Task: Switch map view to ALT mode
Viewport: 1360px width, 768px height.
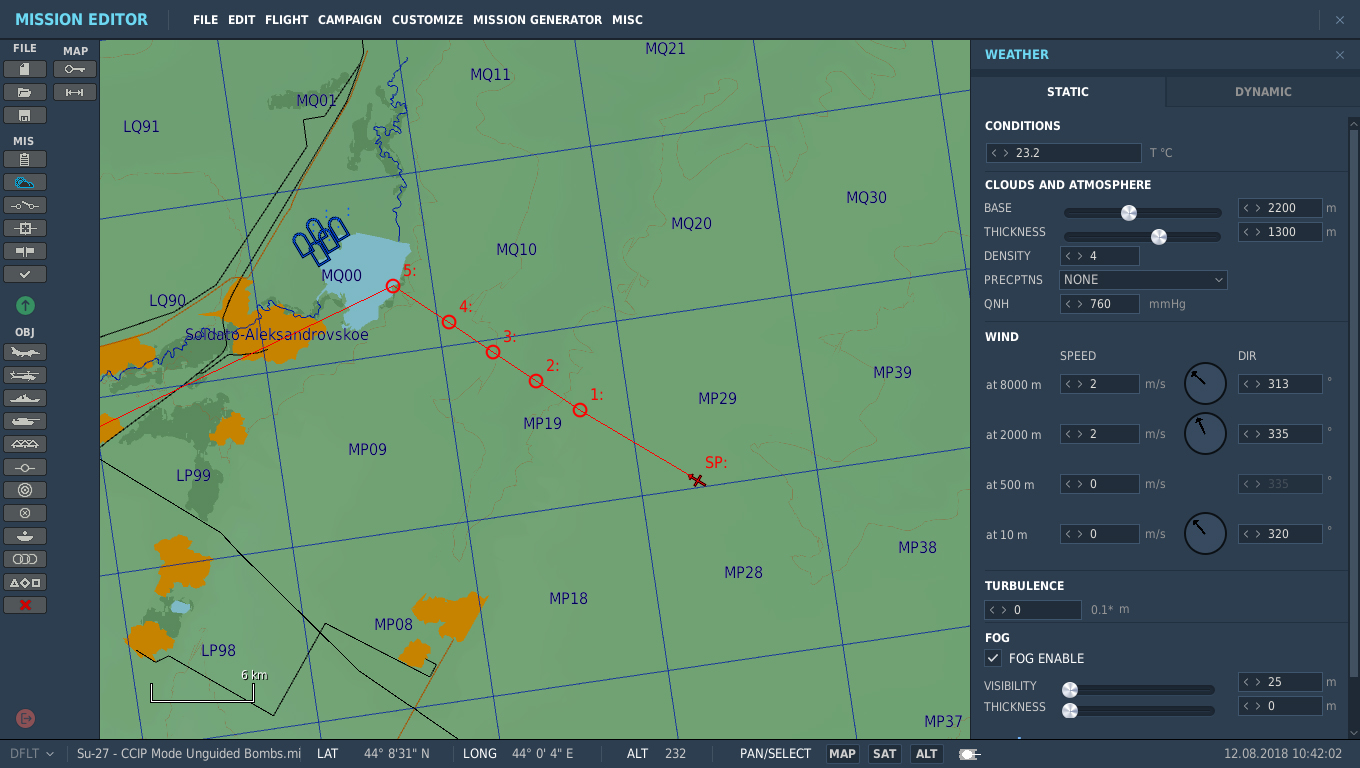Action: [x=927, y=754]
